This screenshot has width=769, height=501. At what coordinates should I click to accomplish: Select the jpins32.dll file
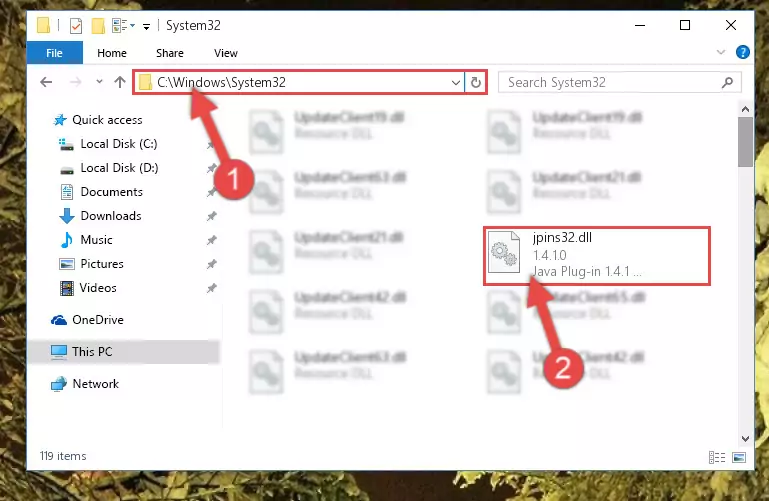pos(596,255)
